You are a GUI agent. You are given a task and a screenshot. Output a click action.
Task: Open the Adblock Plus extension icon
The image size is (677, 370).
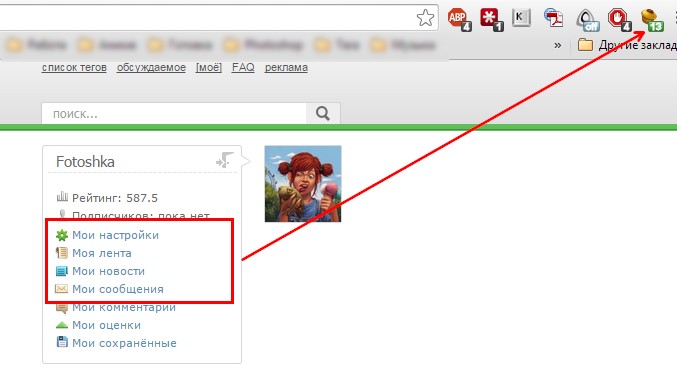click(459, 19)
